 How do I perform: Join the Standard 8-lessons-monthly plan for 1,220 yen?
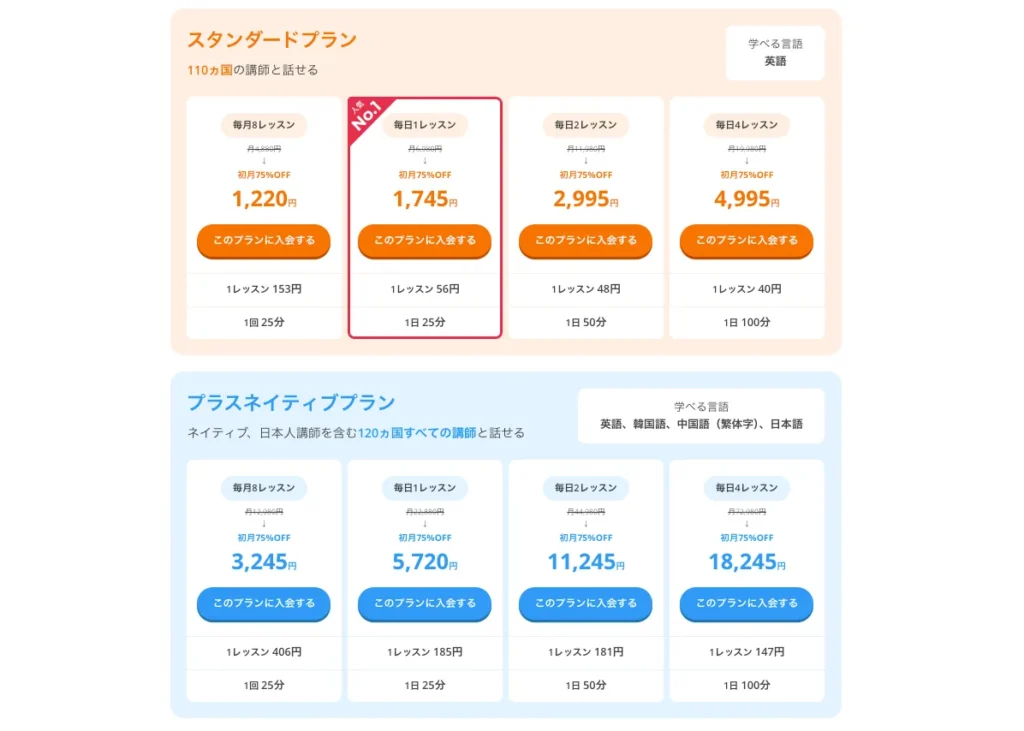[263, 240]
